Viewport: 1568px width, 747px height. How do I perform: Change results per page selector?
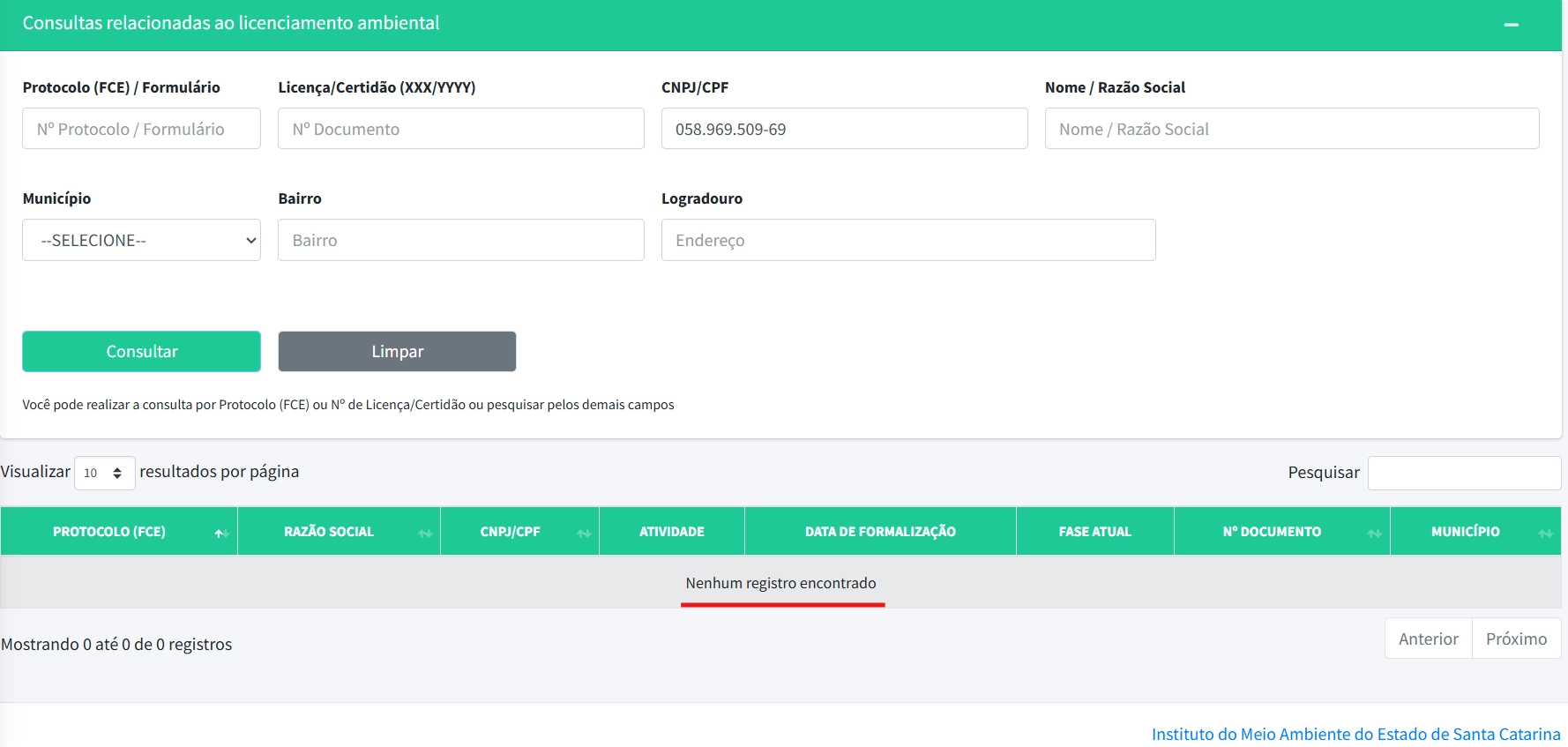(104, 473)
